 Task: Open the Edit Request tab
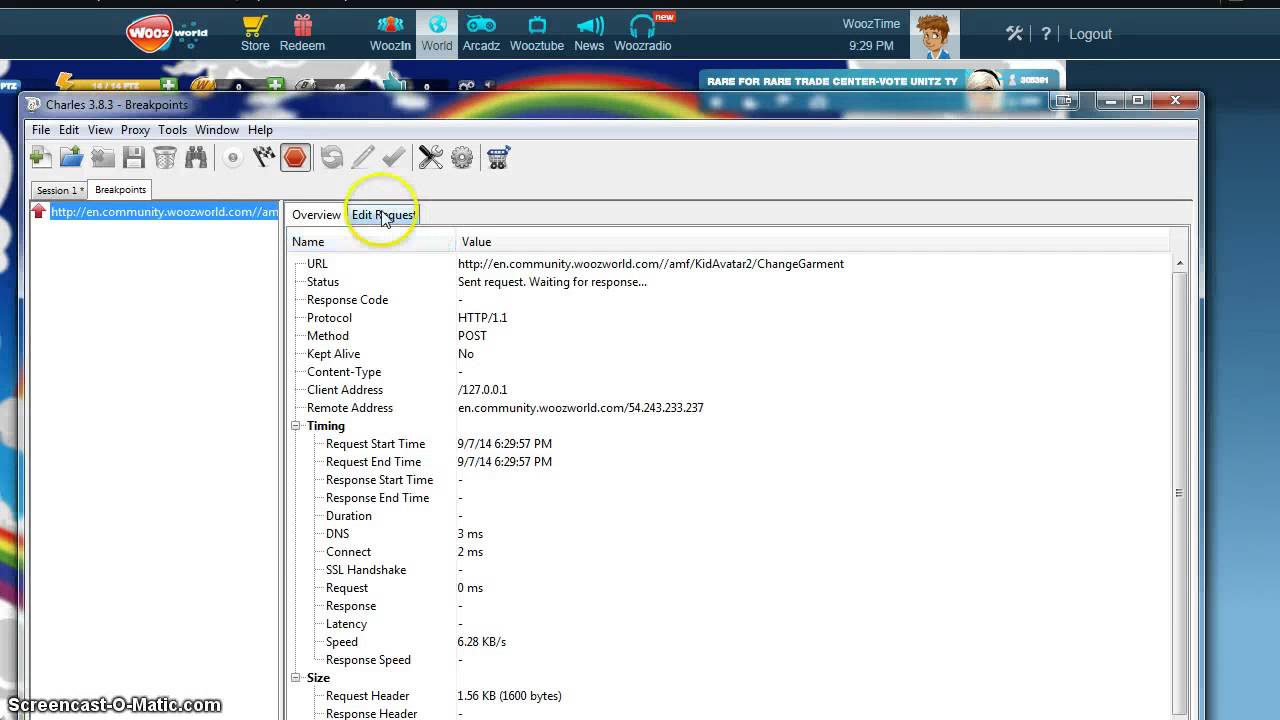383,215
